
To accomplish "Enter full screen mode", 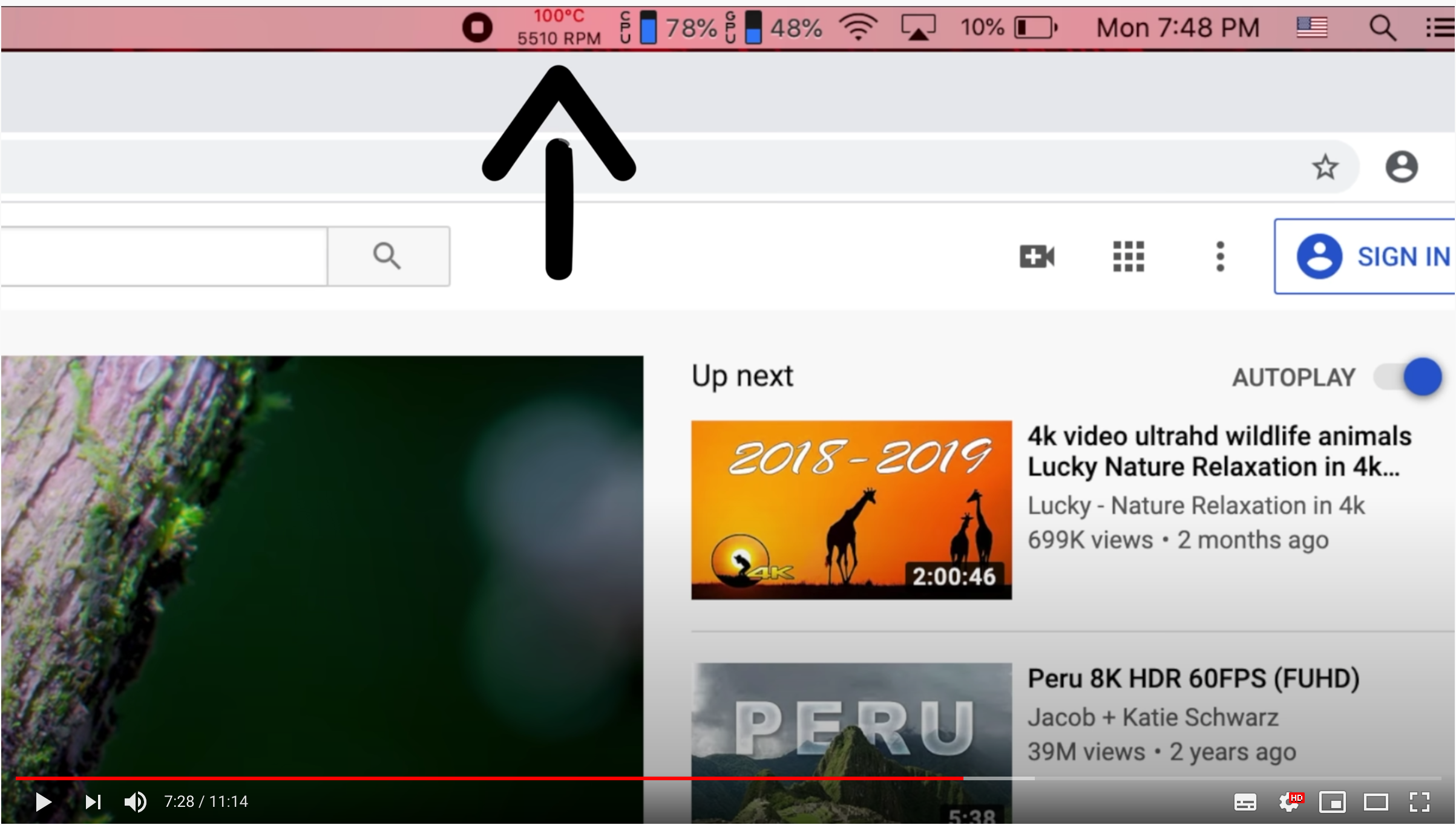I will [x=1419, y=803].
